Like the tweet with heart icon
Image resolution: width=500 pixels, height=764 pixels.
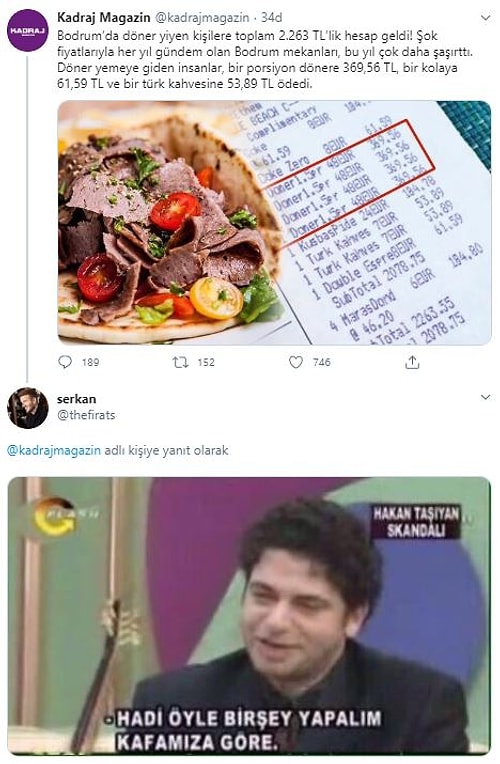point(296,362)
